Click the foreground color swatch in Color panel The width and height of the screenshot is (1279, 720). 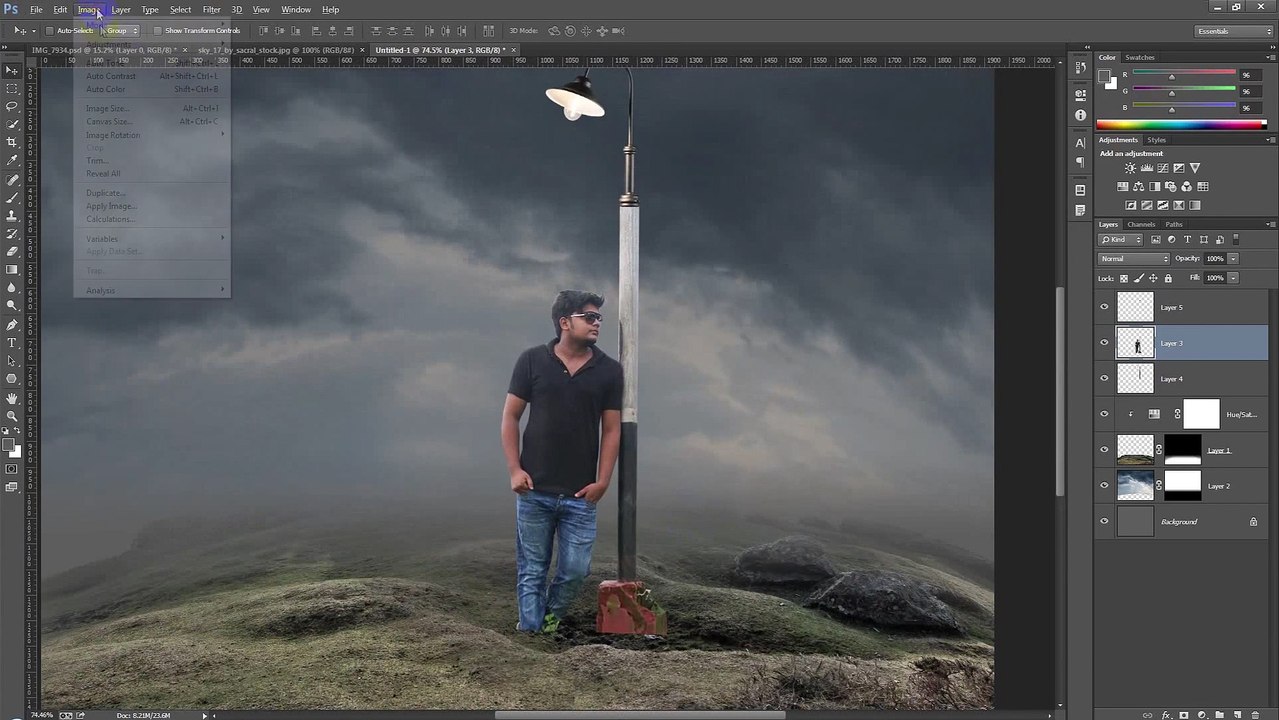point(1105,76)
